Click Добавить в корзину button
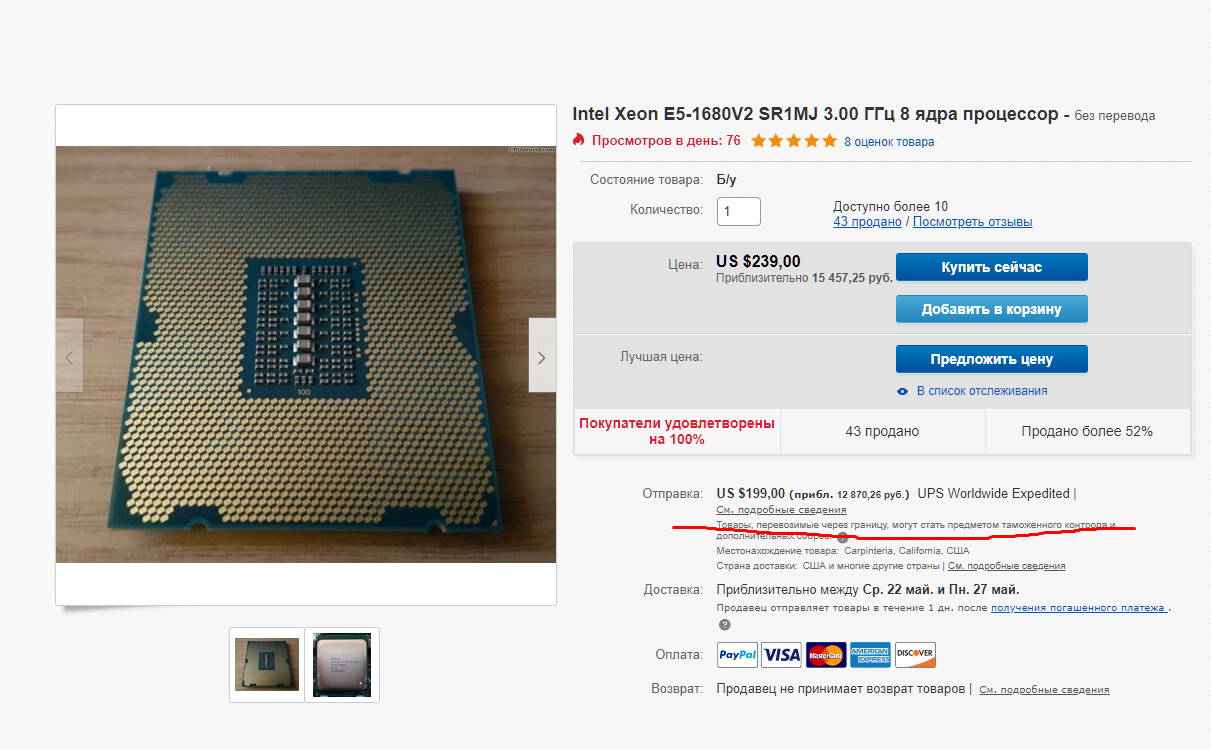 click(991, 309)
